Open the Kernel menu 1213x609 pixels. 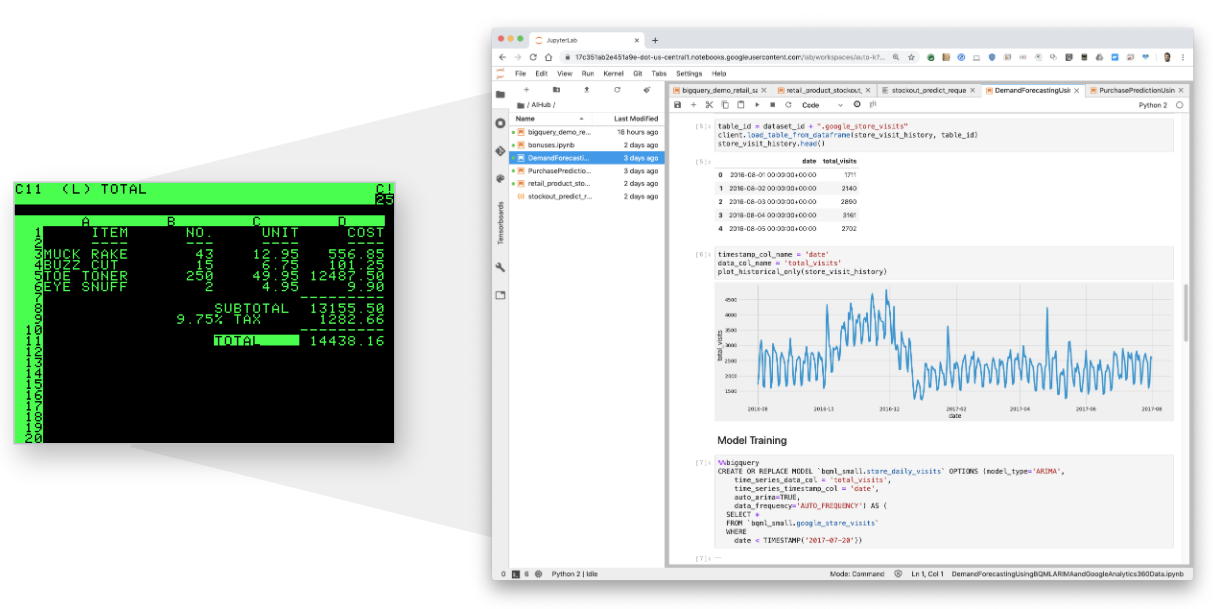613,73
